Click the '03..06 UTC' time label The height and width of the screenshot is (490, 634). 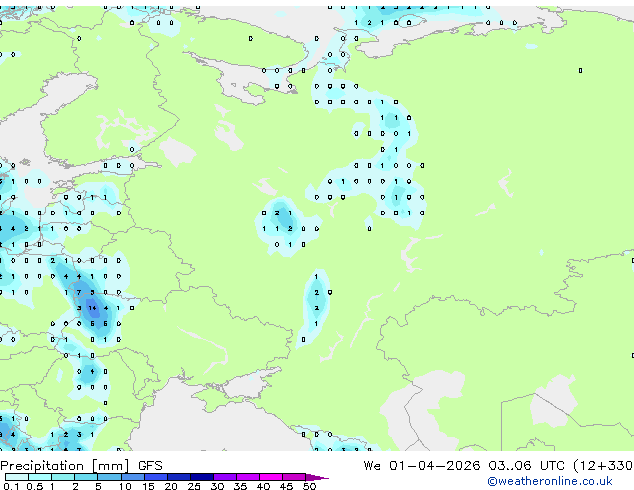(x=526, y=466)
